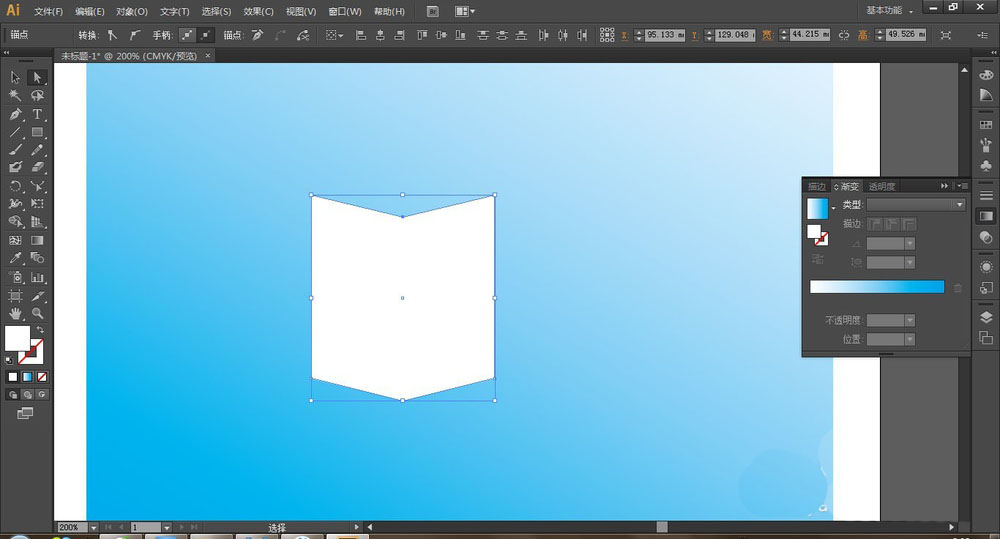Set fill mode to None
Image resolution: width=1000 pixels, height=539 pixels.
[42, 377]
